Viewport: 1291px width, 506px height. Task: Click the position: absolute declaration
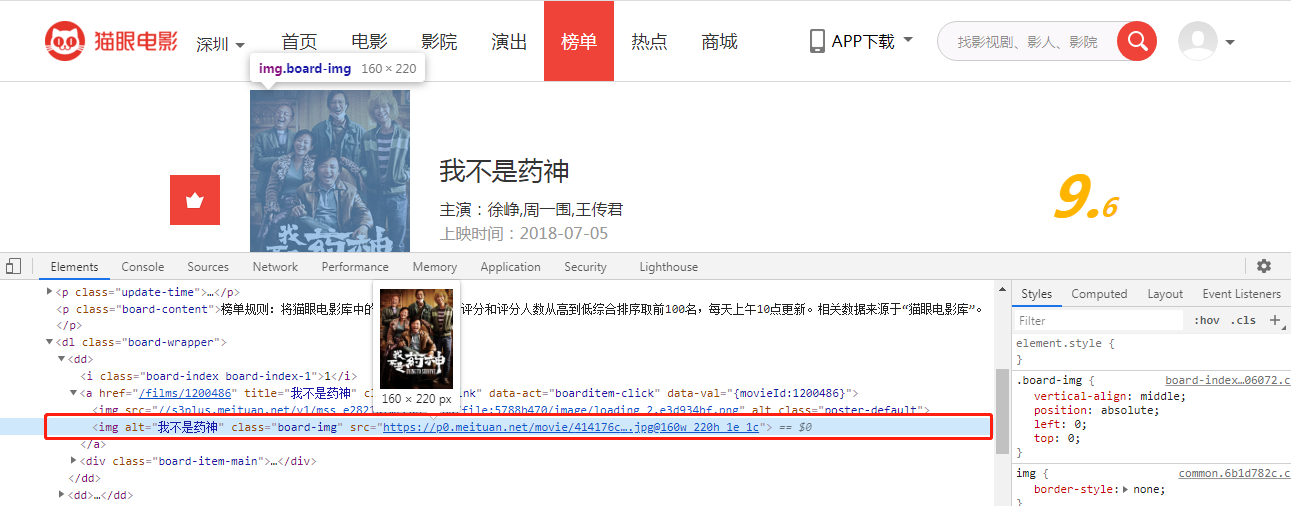point(1097,410)
